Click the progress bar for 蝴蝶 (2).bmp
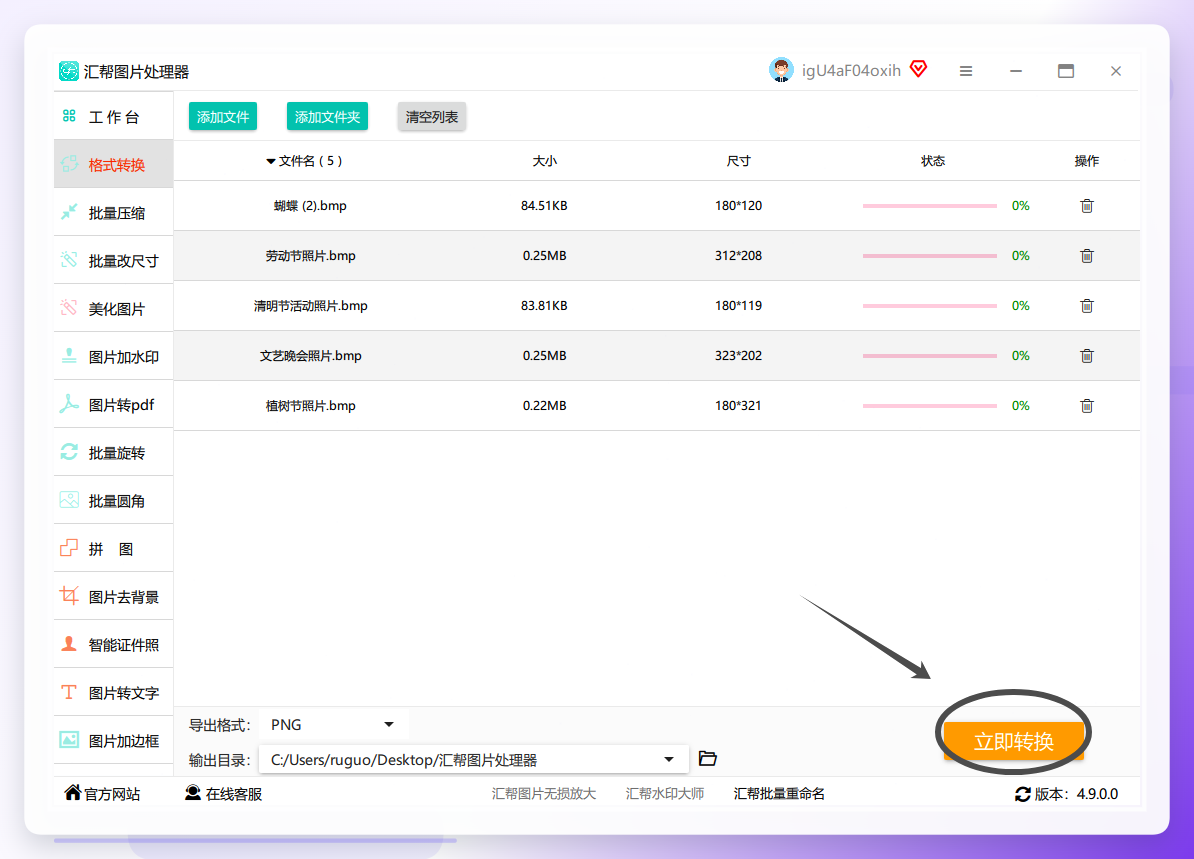 [x=930, y=206]
